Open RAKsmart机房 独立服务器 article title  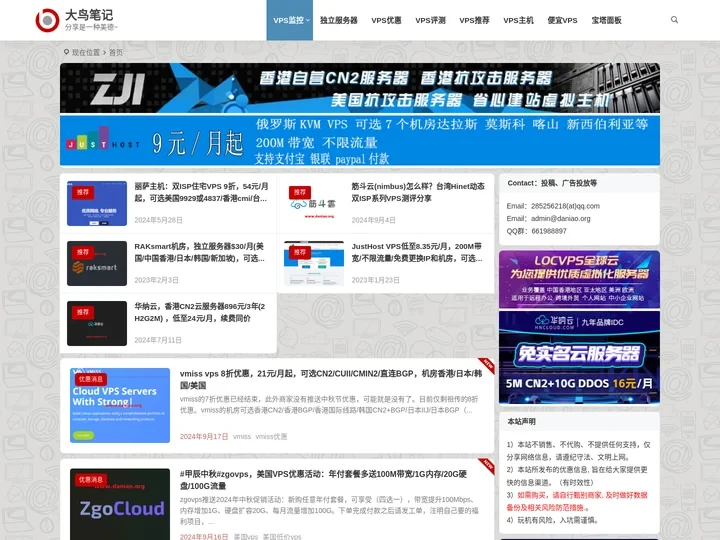pos(200,253)
